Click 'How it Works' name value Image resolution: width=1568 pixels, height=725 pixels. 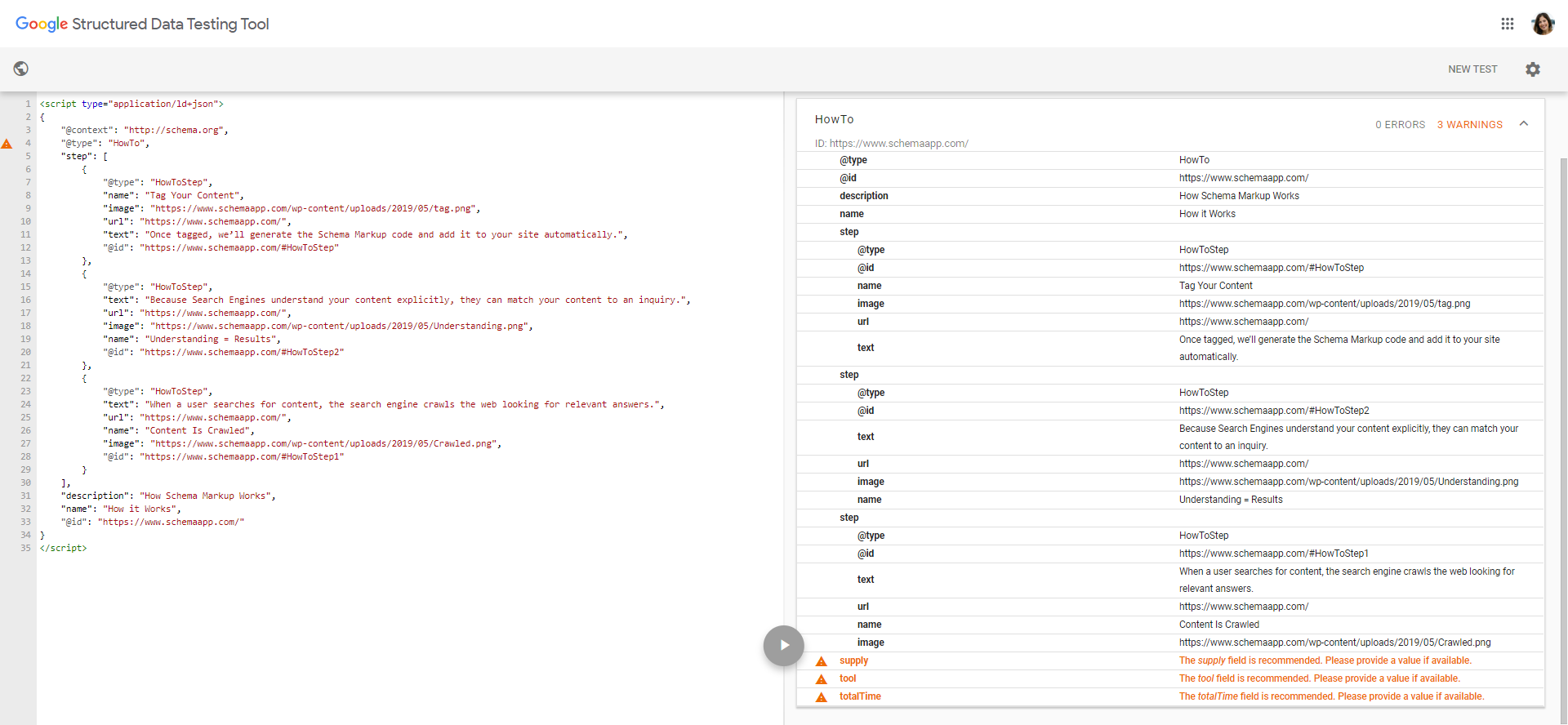click(1207, 214)
